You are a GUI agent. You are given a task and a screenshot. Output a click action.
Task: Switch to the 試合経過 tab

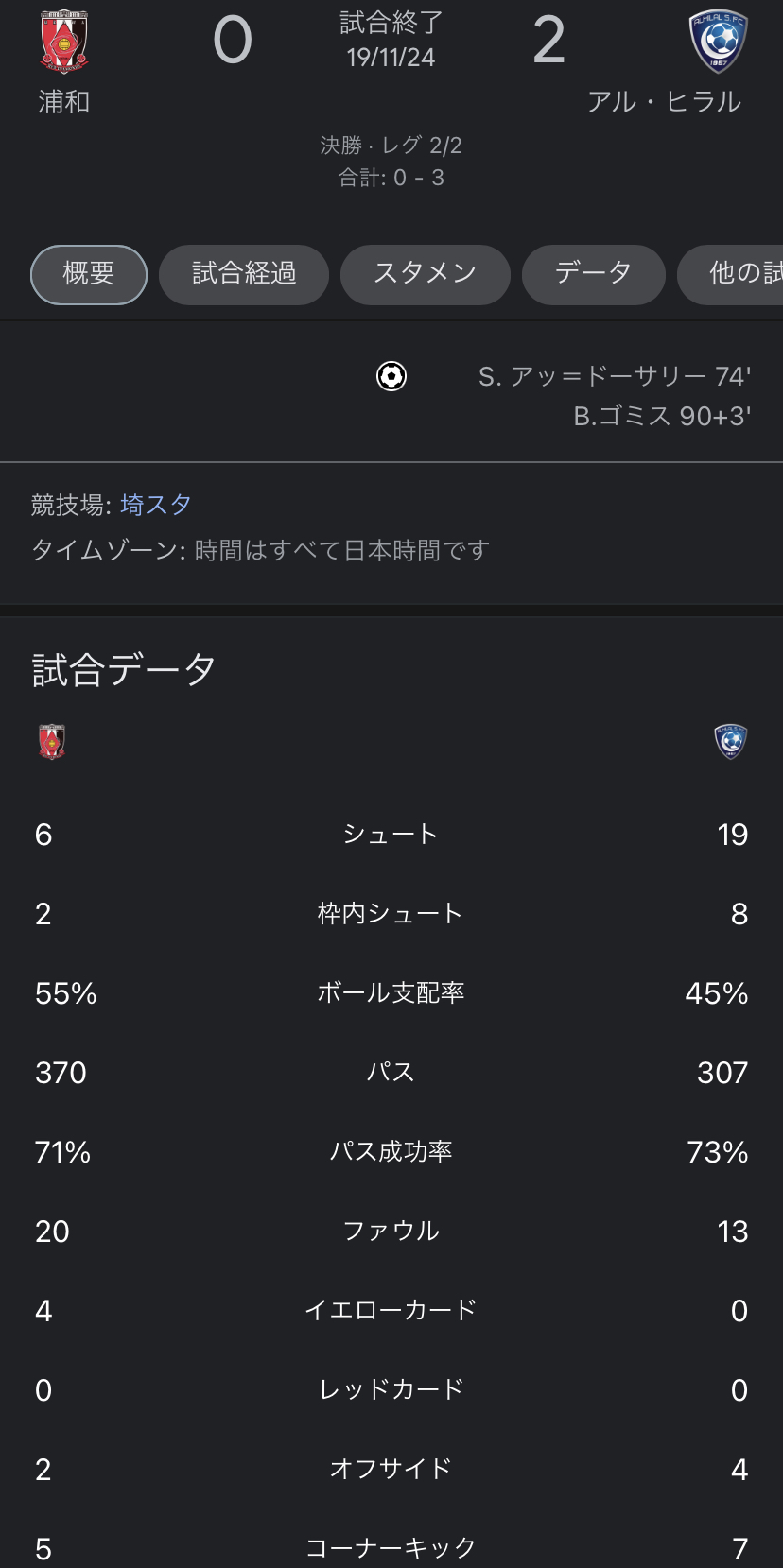[x=244, y=274]
